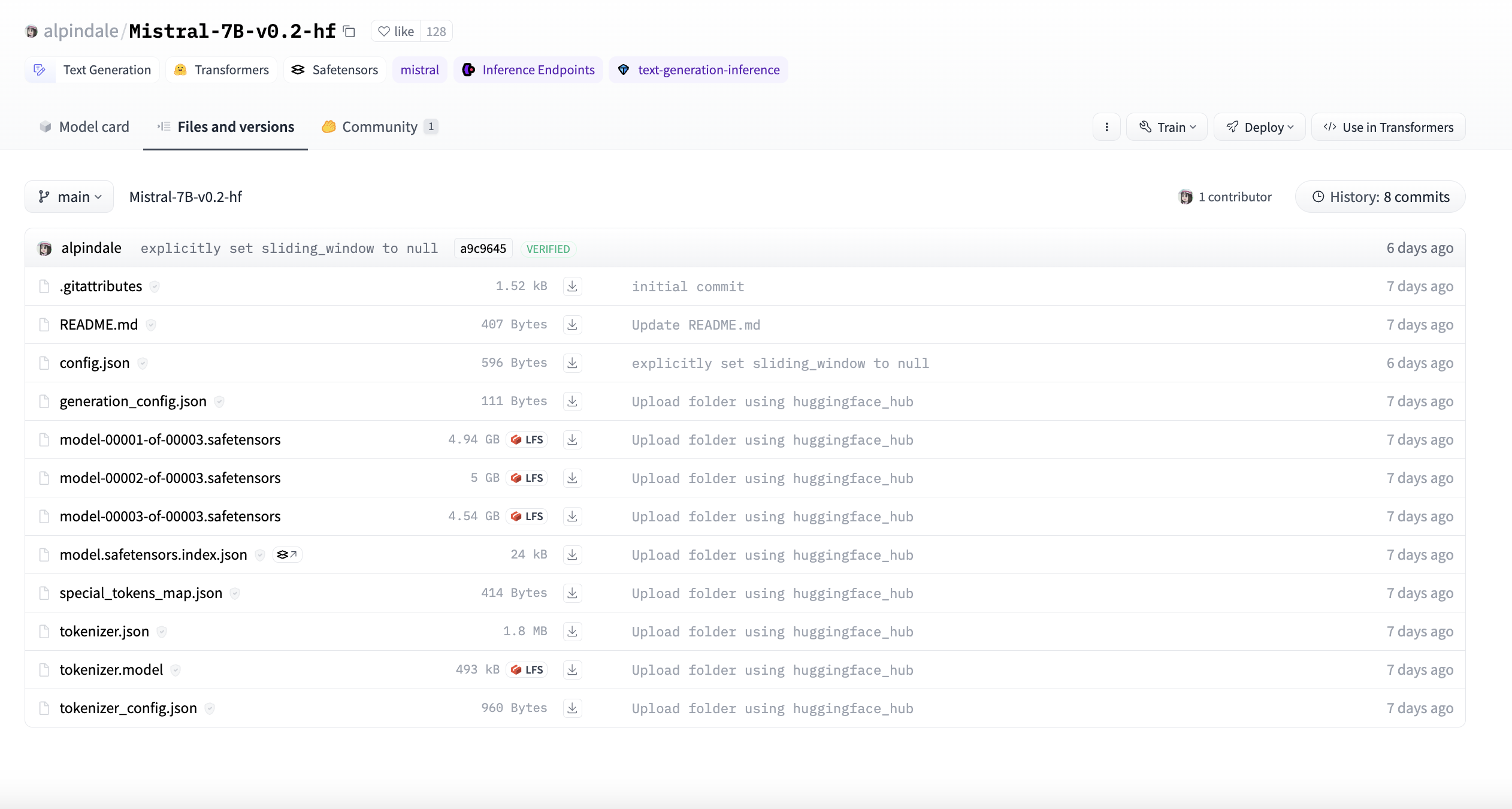The width and height of the screenshot is (1512, 809).
Task: Click the three-dot overflow menu icon
Action: (x=1106, y=126)
